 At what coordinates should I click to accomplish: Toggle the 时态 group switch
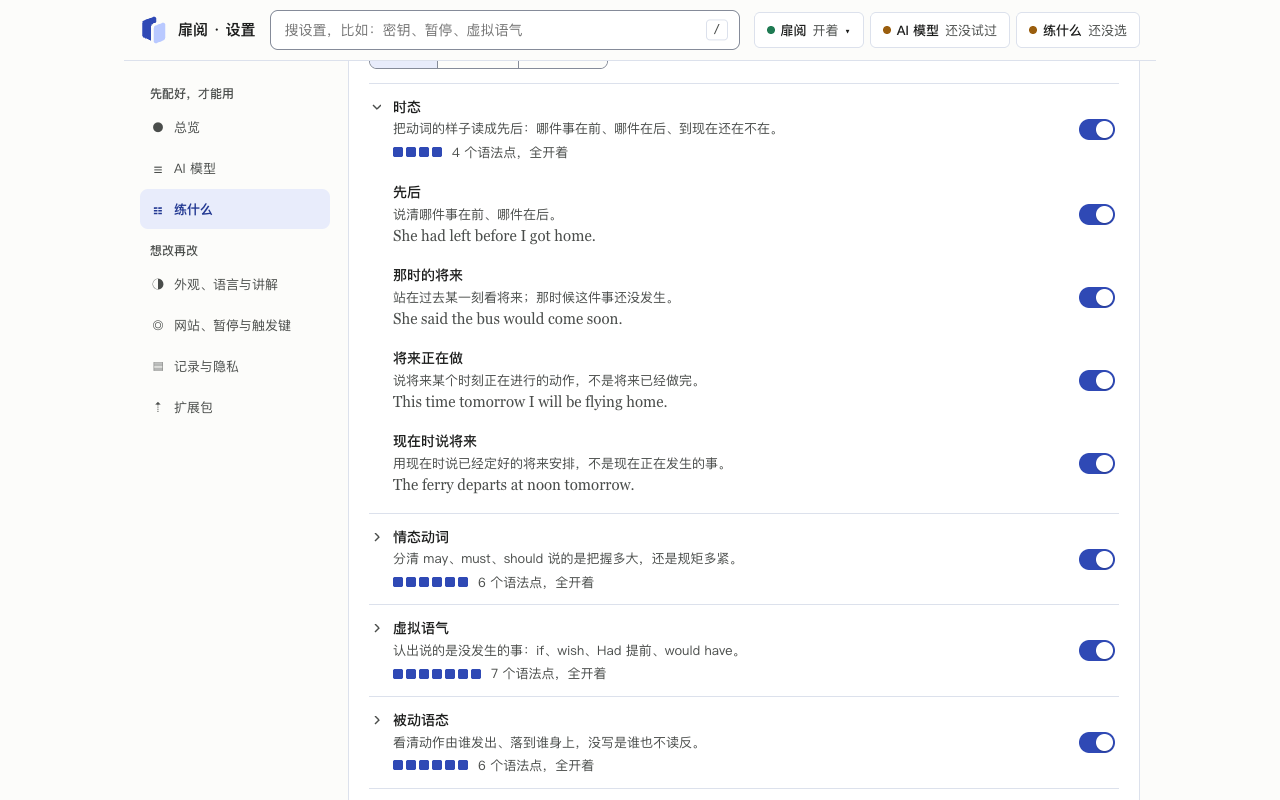pos(1097,129)
